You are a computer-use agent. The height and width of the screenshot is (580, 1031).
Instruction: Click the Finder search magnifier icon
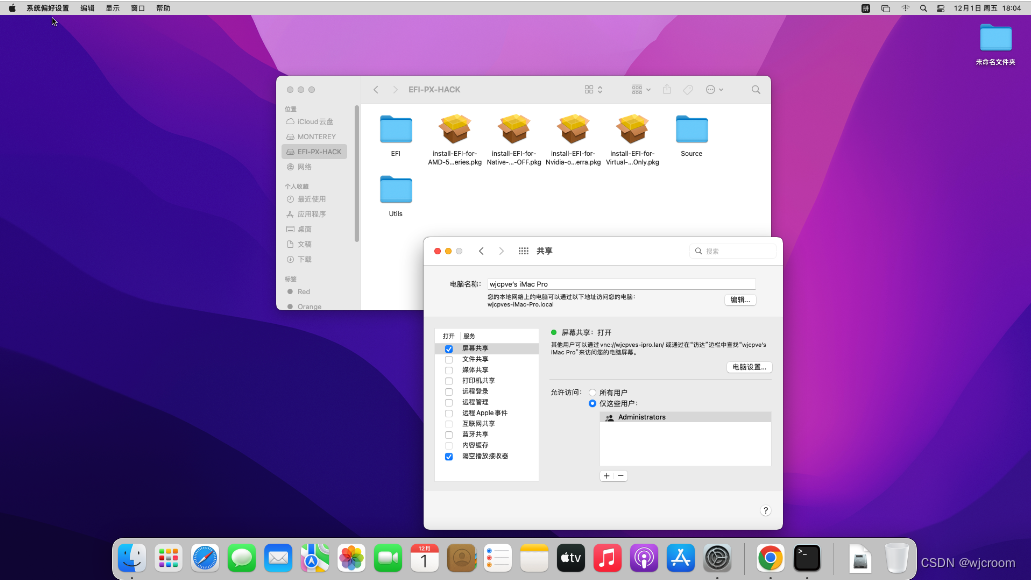pos(756,89)
